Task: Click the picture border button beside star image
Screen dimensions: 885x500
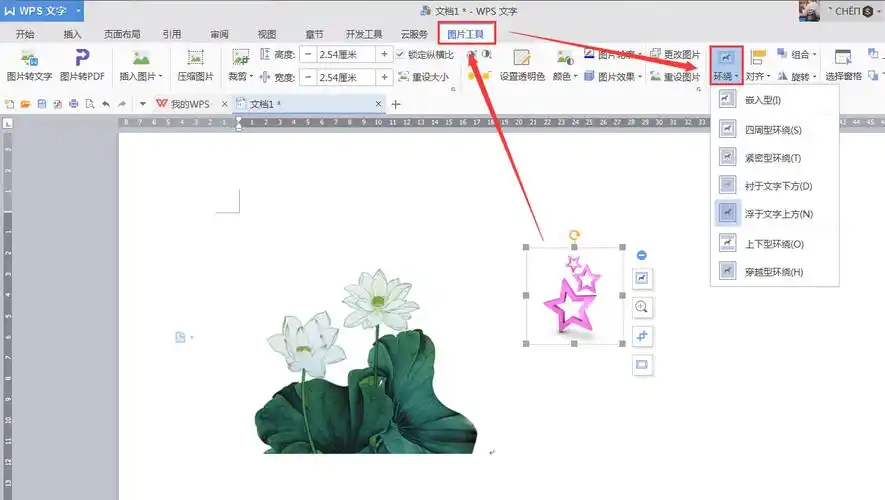Action: (642, 365)
